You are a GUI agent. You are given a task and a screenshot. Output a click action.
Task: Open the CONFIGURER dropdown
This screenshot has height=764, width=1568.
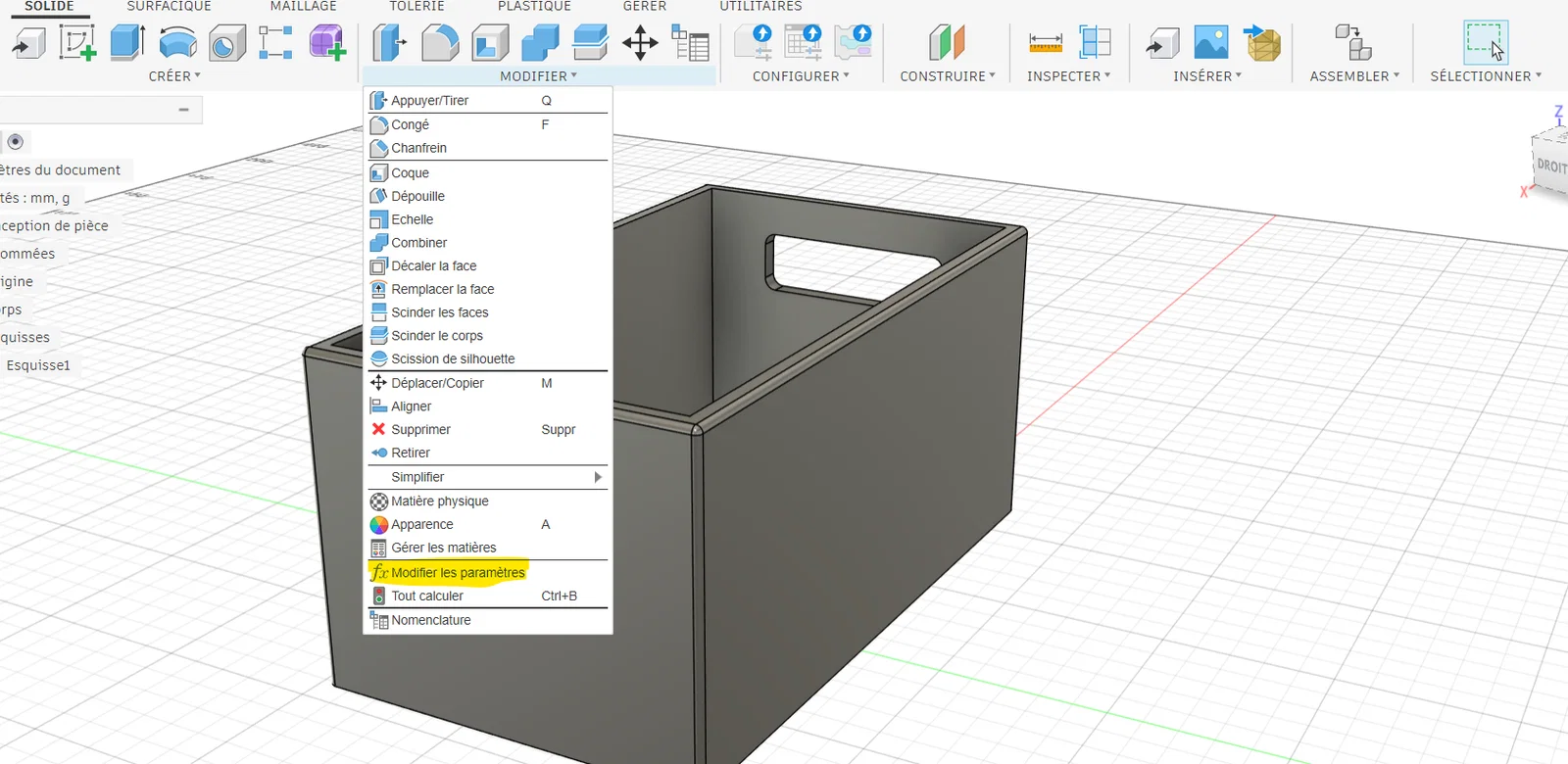coord(801,76)
